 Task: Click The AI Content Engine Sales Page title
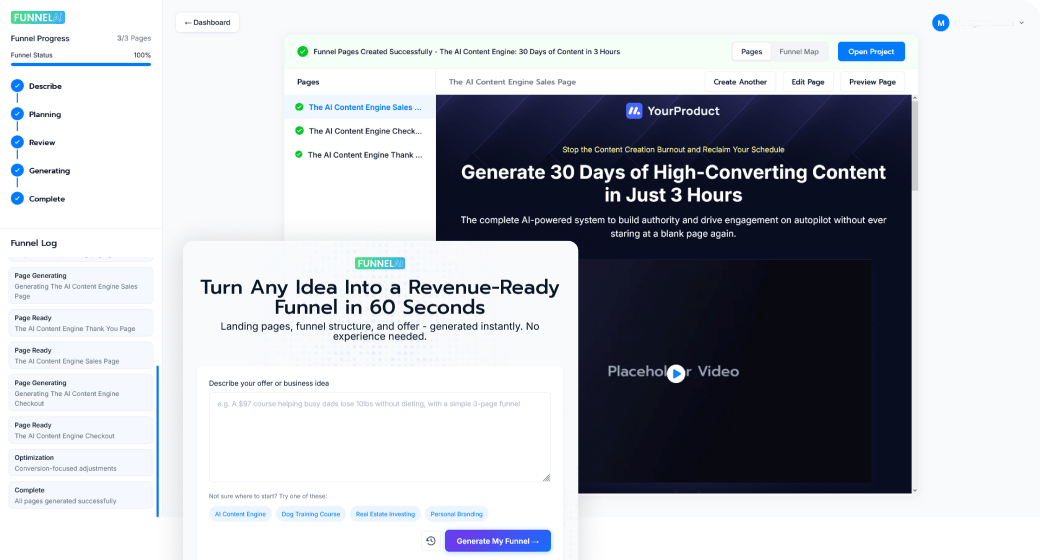click(512, 82)
